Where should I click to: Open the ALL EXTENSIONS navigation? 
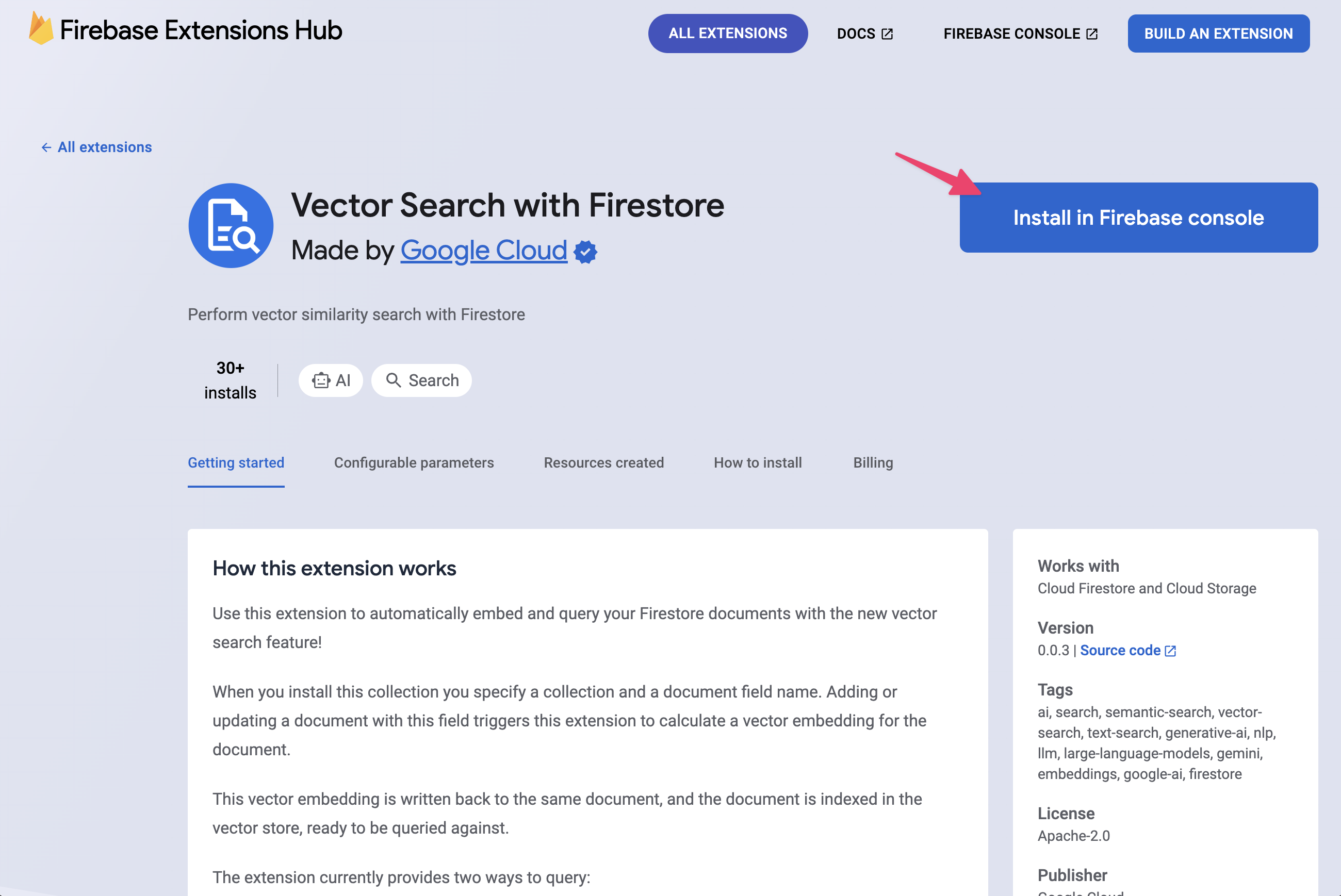[728, 33]
